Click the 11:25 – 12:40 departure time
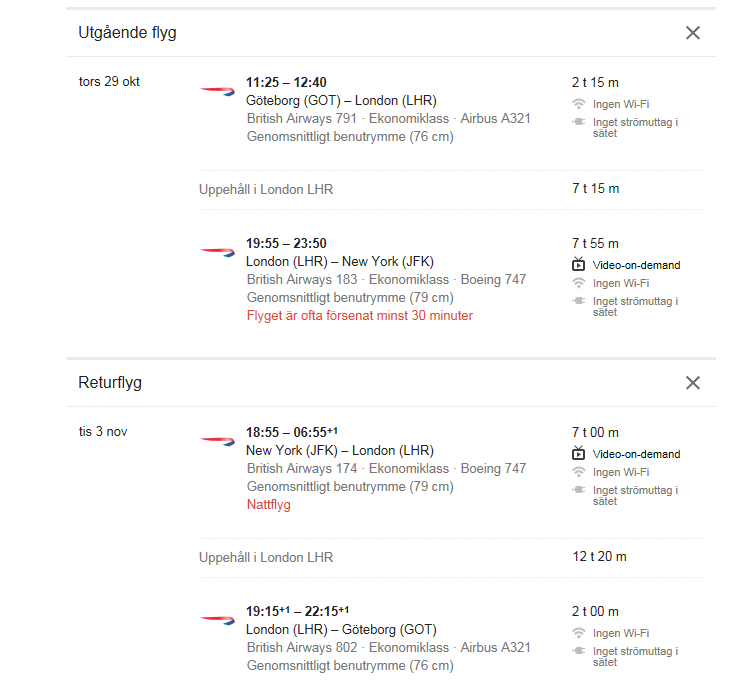 pos(286,82)
